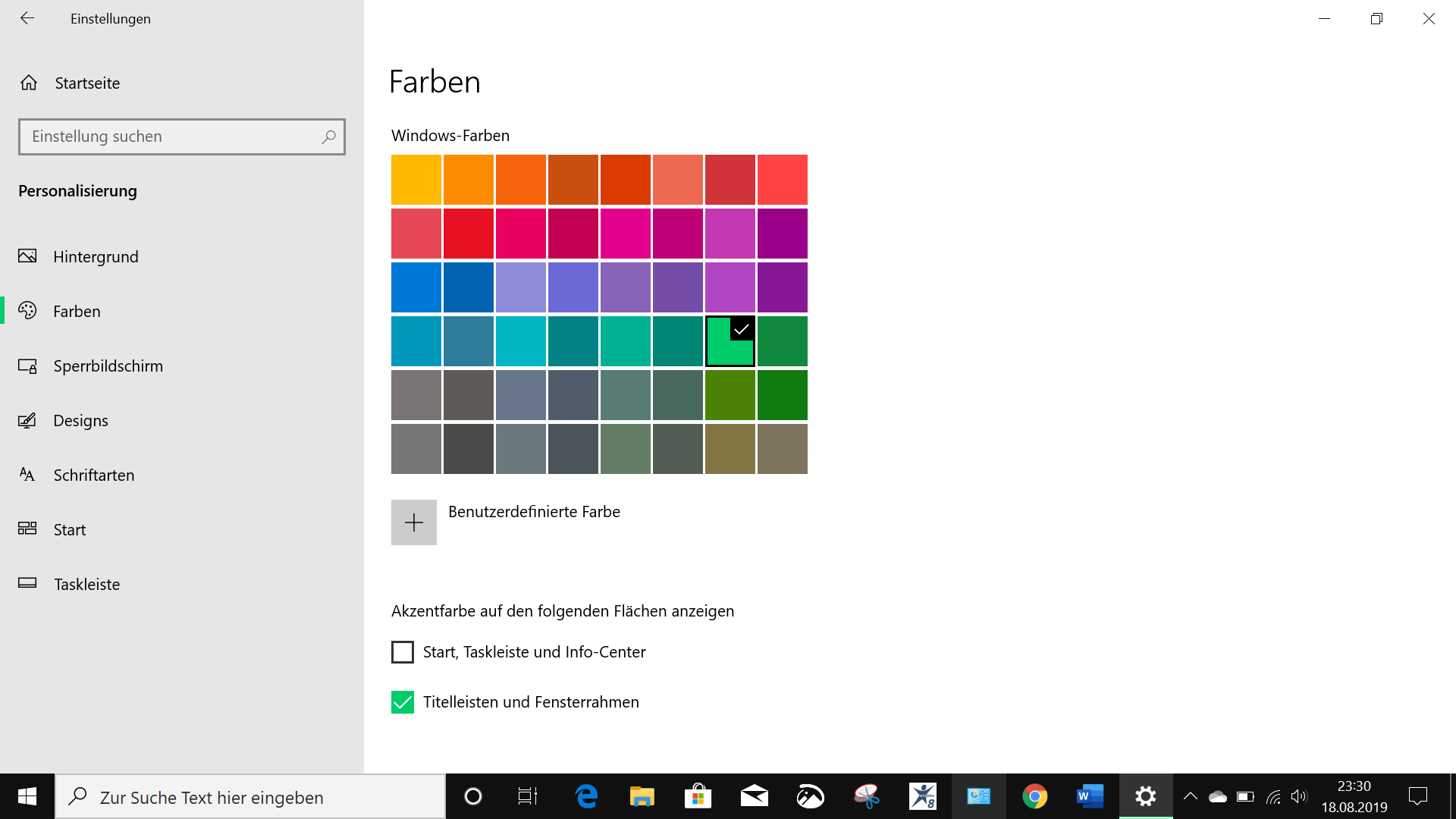
Task: Open the Info-Center notification icon
Action: pyautogui.click(x=1417, y=796)
